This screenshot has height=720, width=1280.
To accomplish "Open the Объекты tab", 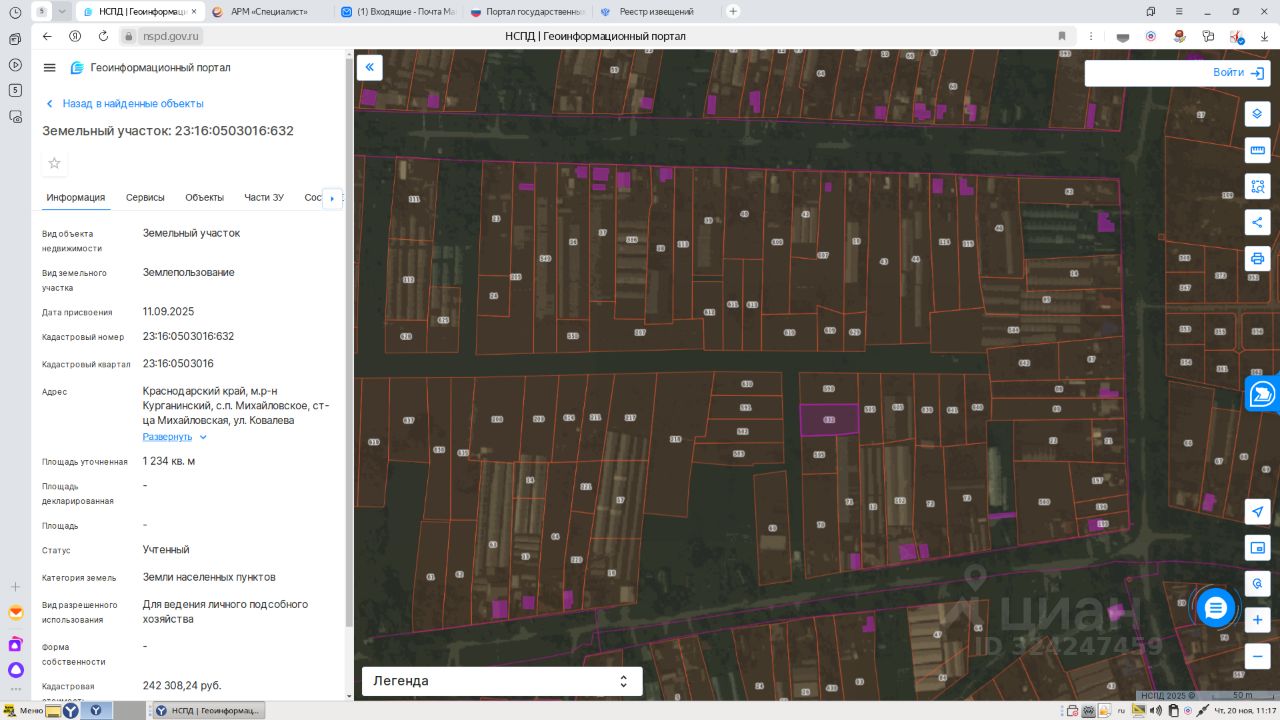I will [x=204, y=198].
